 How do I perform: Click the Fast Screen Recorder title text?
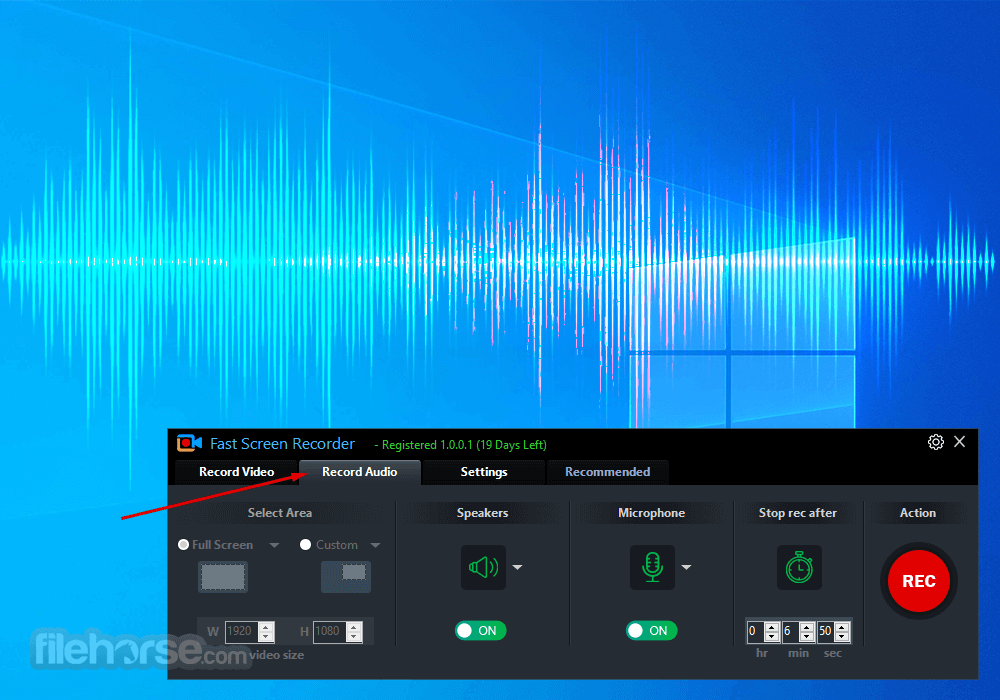coord(282,444)
